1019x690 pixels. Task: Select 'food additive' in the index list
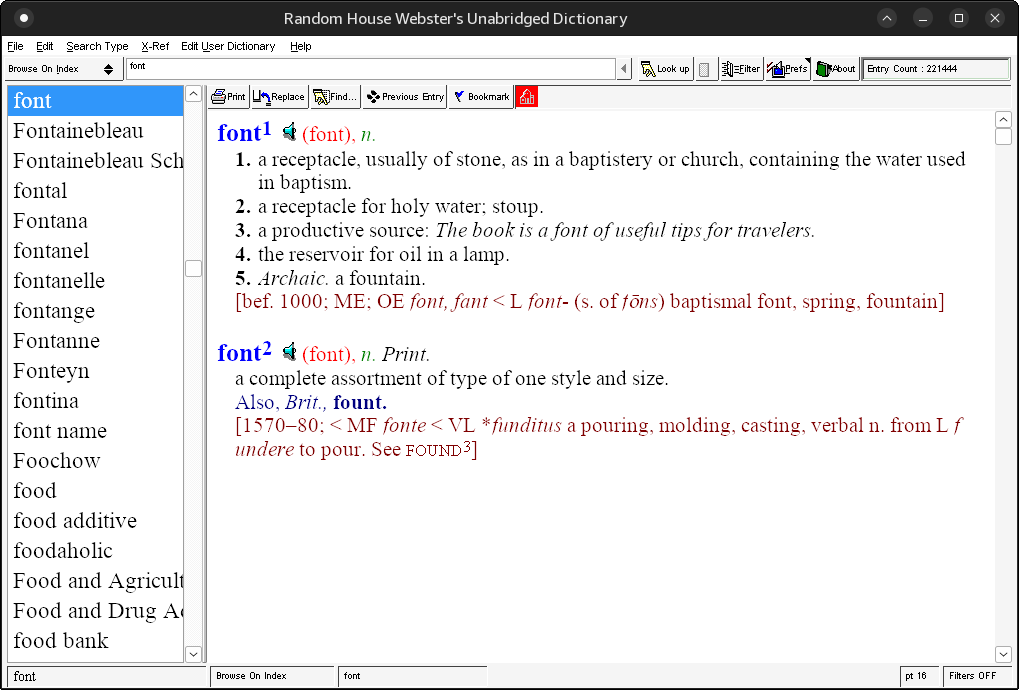coord(75,521)
